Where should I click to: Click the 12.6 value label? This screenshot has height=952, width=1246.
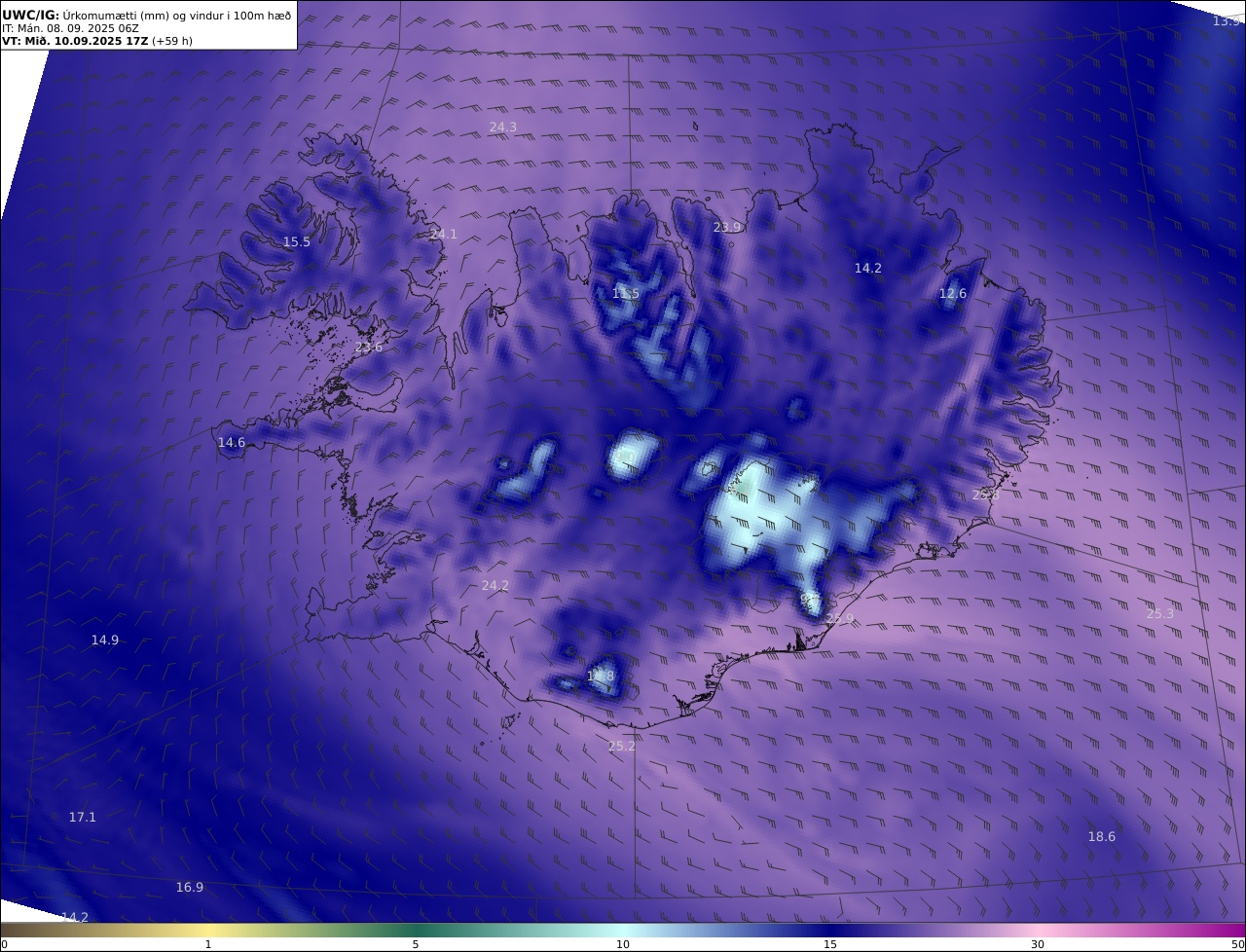tap(953, 294)
